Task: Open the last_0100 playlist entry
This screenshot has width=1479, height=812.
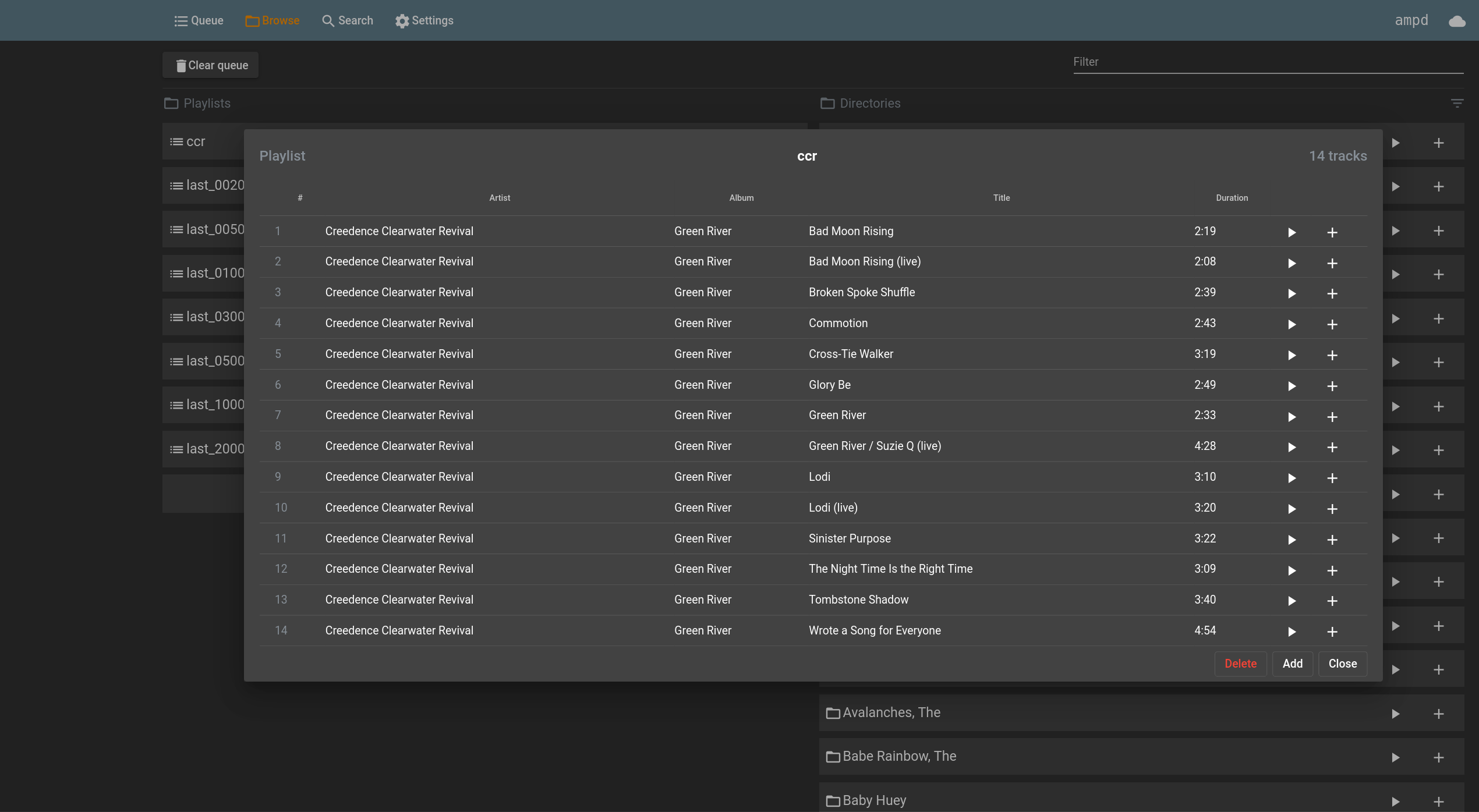Action: [203, 273]
